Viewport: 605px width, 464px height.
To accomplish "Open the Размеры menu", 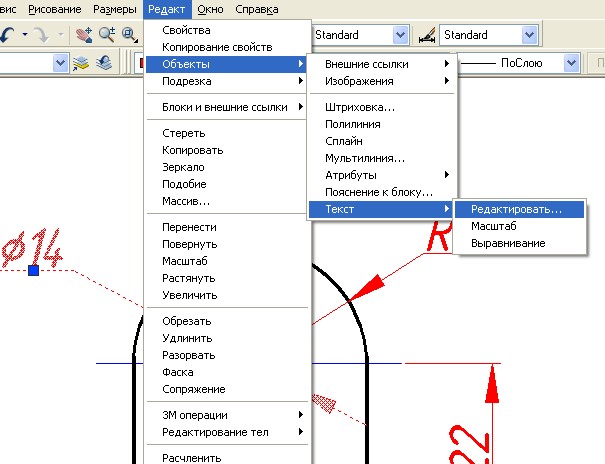I will (x=115, y=9).
